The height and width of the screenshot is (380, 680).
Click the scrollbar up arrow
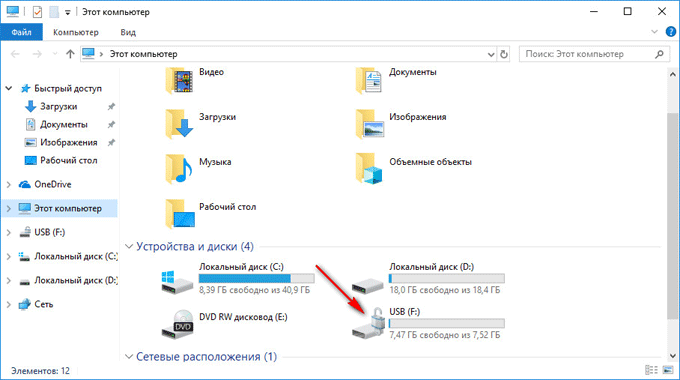coord(673,75)
